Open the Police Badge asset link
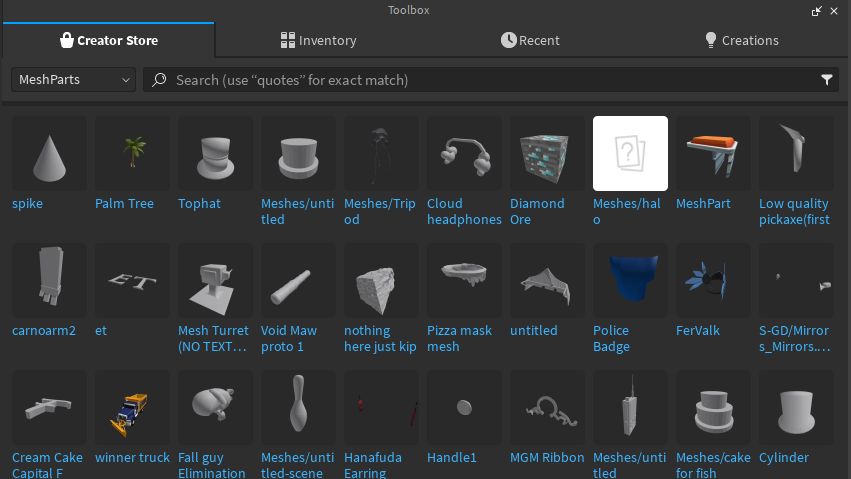Screen dimensions: 851x479 pyautogui.click(x=611, y=339)
